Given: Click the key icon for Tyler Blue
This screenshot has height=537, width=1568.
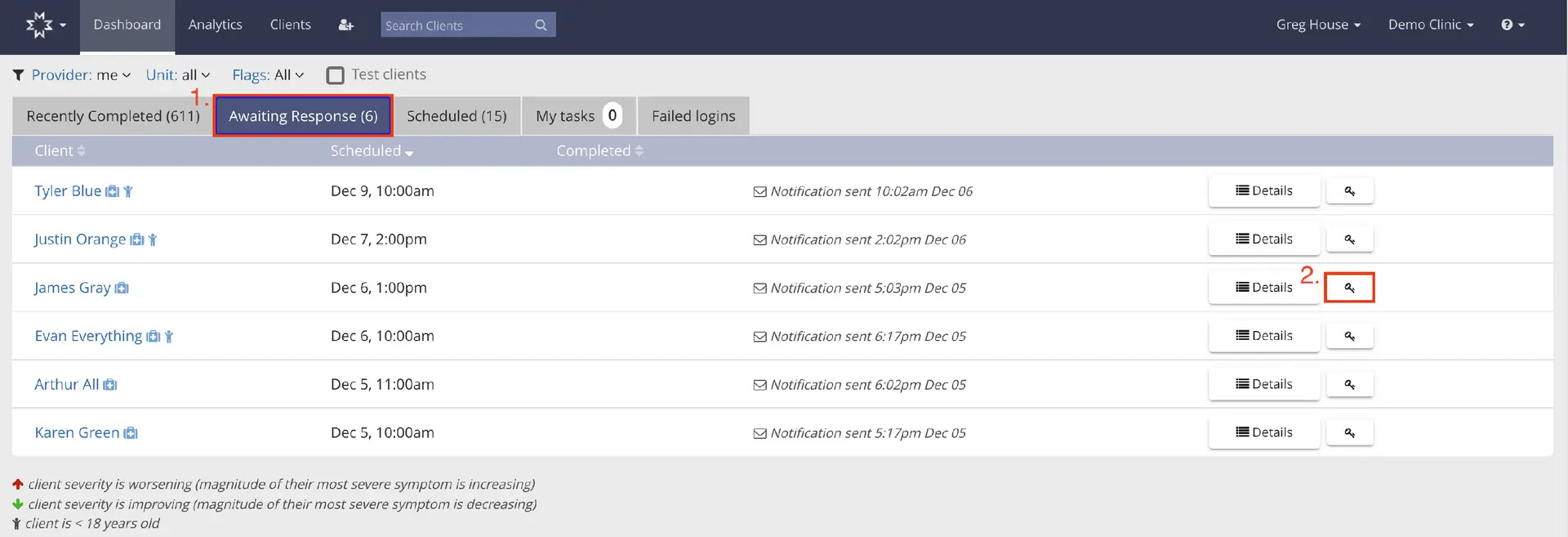Looking at the screenshot, I should [x=1349, y=191].
